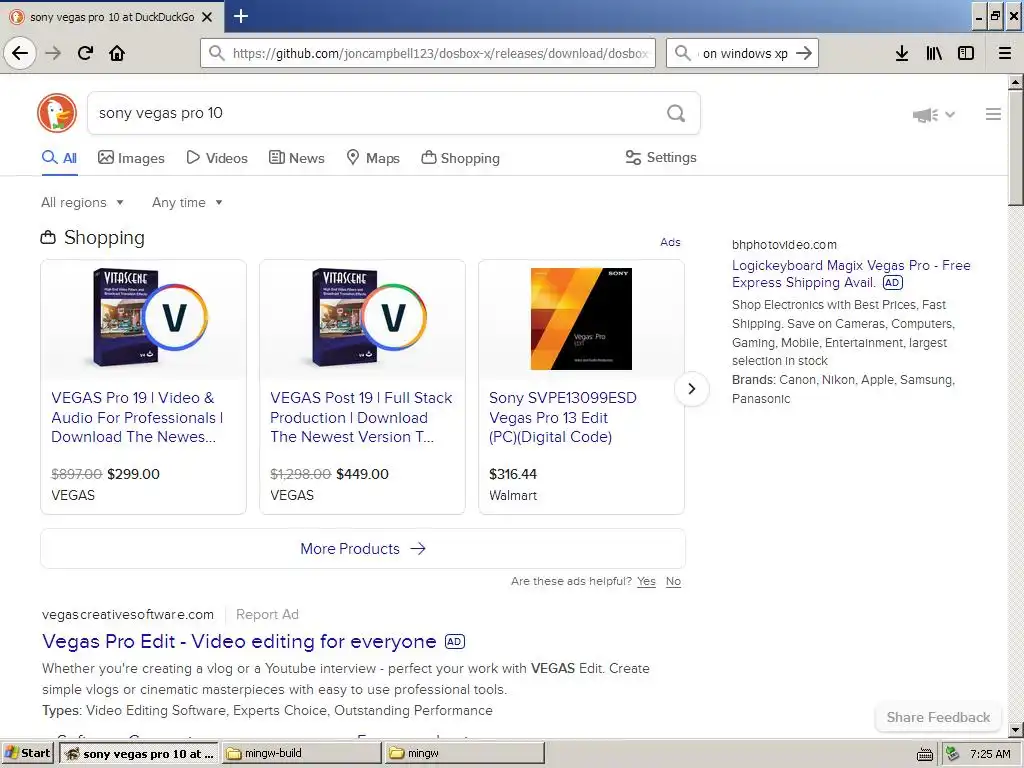Screen dimensions: 1024x768
Task: Click the page scrollbar up arrow
Action: 1016,82
